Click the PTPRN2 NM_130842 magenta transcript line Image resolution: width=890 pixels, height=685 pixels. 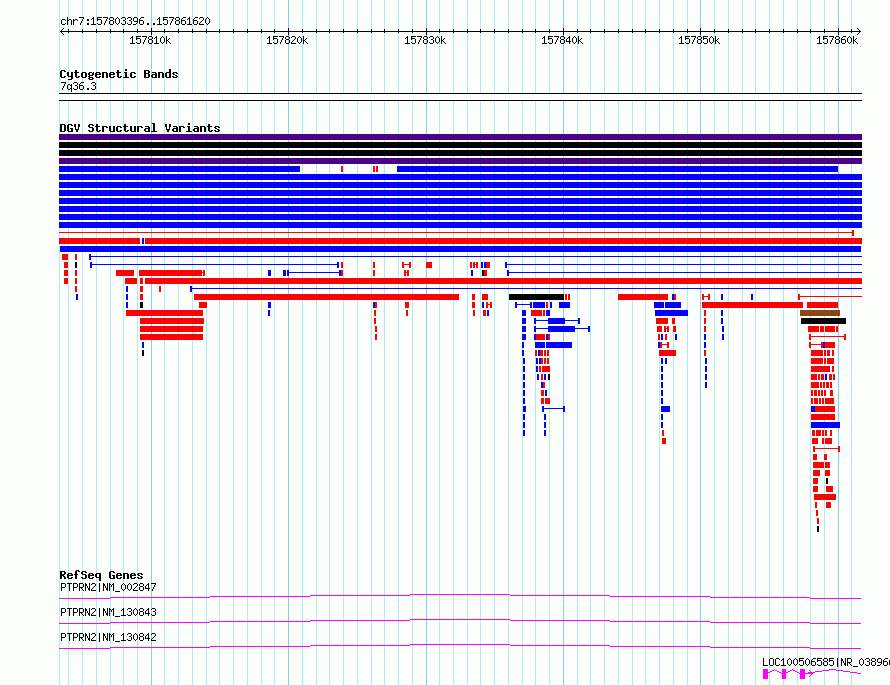pyautogui.click(x=460, y=646)
